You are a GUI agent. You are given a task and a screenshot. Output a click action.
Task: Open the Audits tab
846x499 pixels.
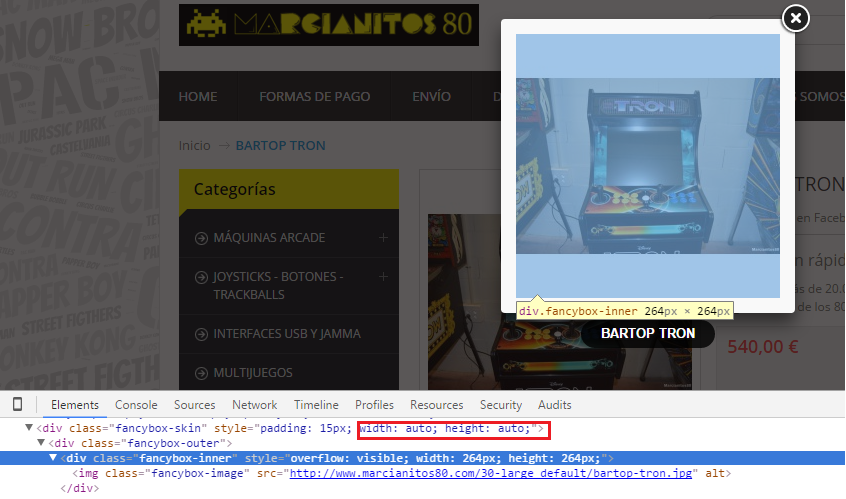(x=555, y=405)
